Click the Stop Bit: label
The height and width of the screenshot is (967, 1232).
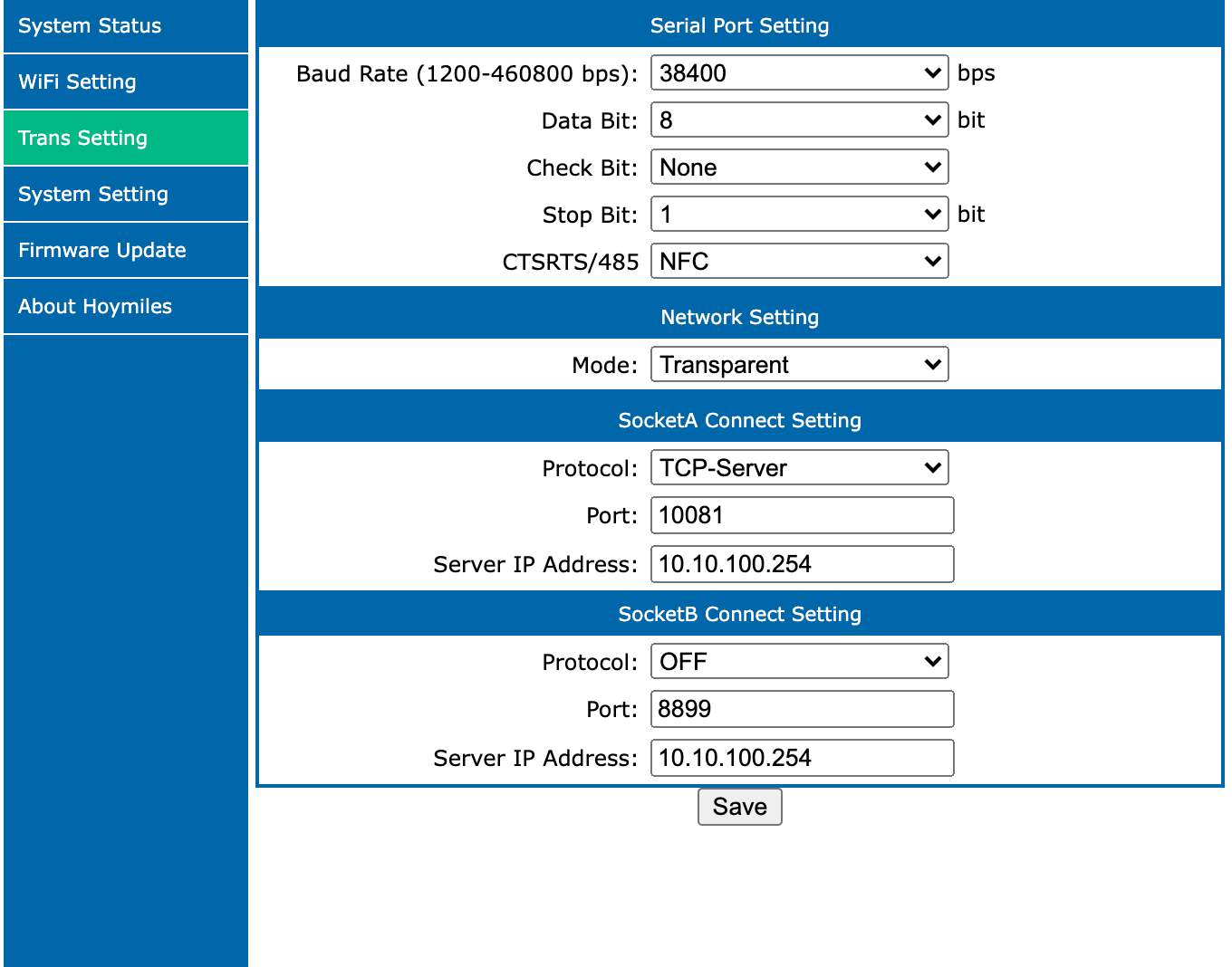click(591, 215)
